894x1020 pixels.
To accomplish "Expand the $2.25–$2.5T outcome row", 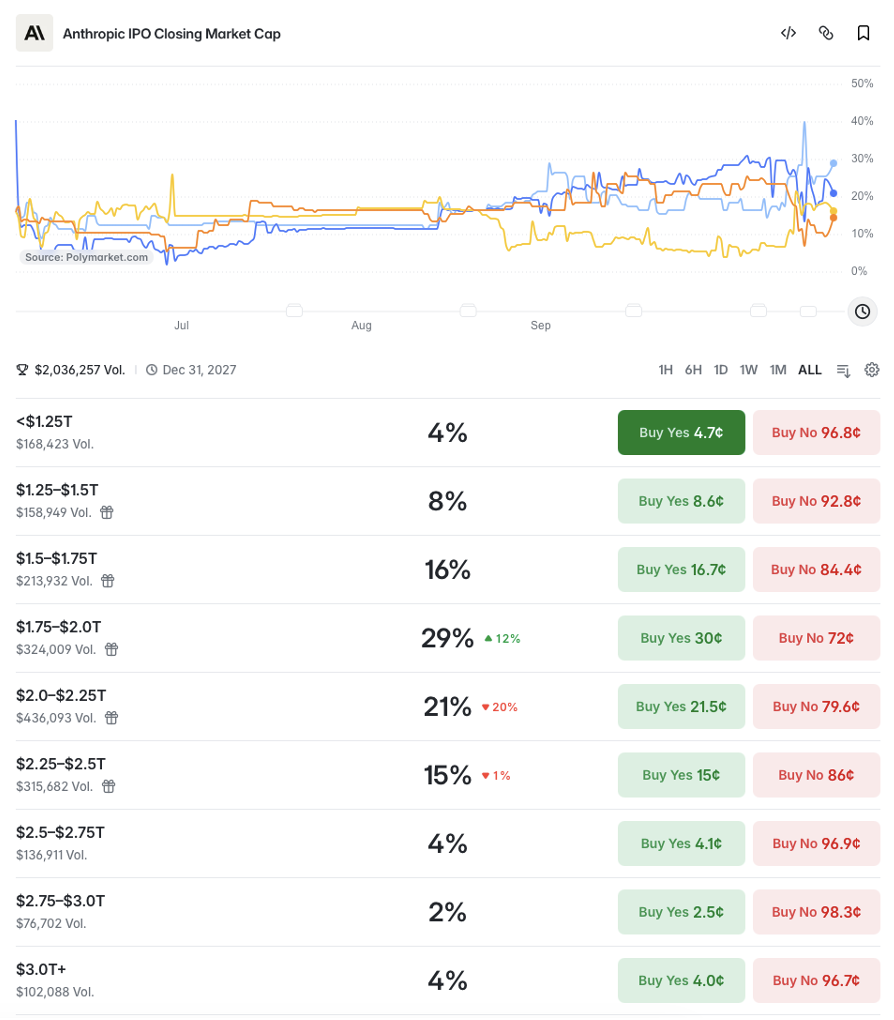I will (448, 775).
